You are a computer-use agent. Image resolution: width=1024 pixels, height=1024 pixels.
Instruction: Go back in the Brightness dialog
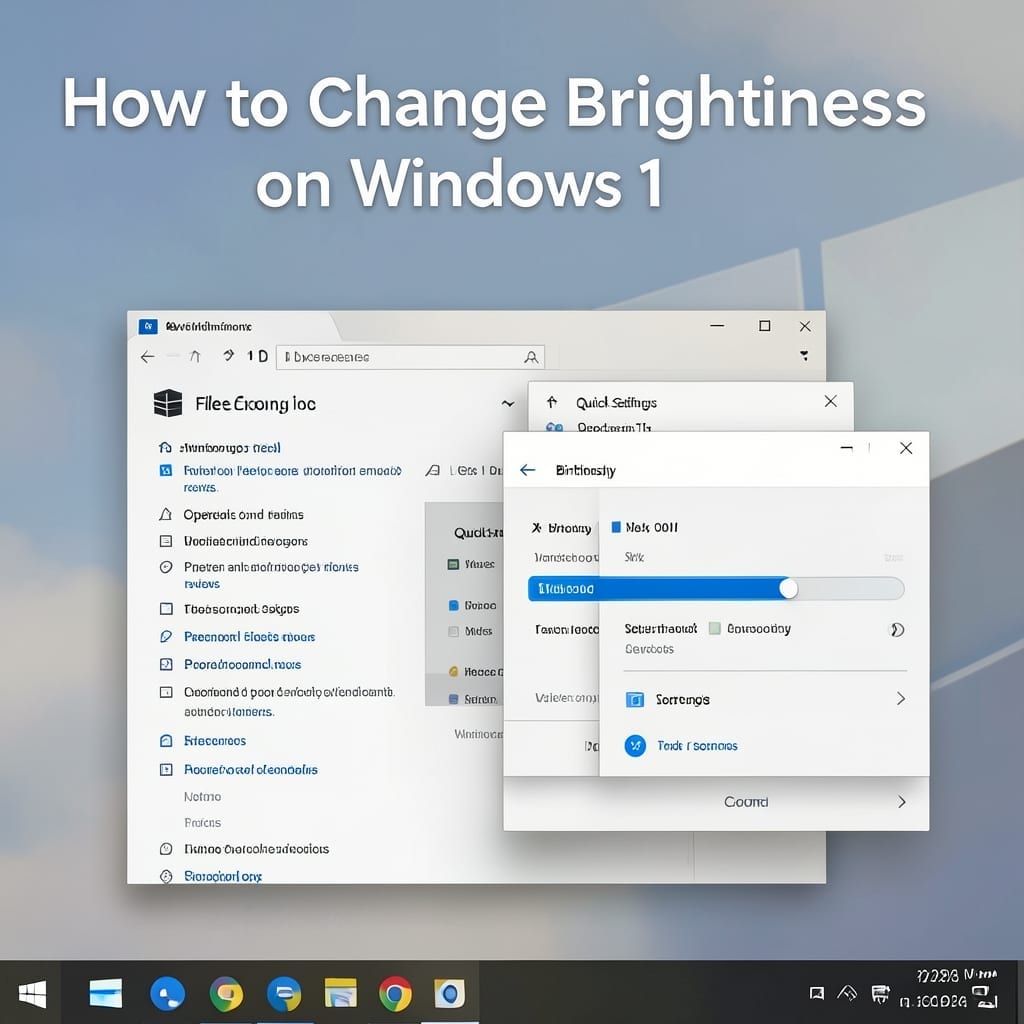click(x=528, y=470)
